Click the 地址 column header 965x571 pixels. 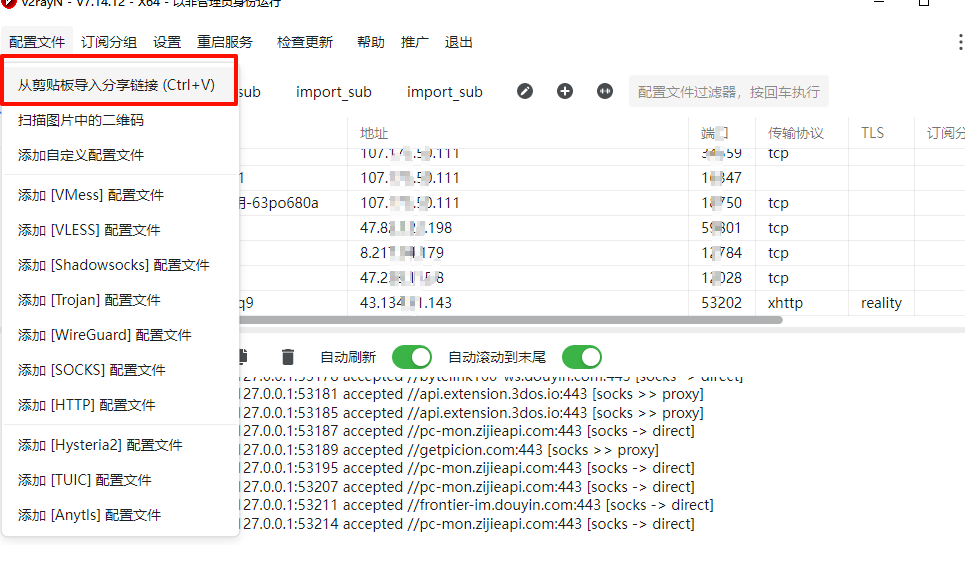click(x=518, y=133)
